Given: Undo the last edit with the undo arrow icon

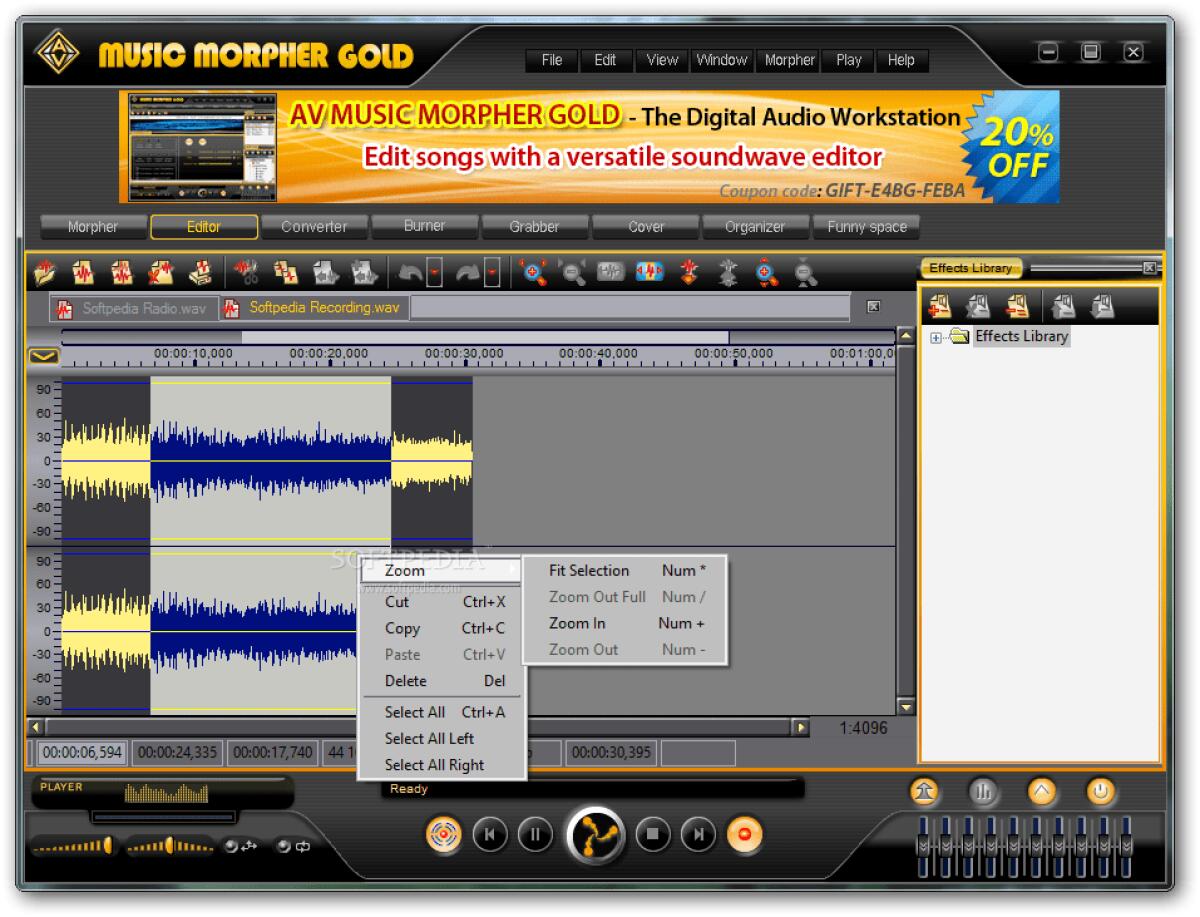Looking at the screenshot, I should [x=412, y=270].
